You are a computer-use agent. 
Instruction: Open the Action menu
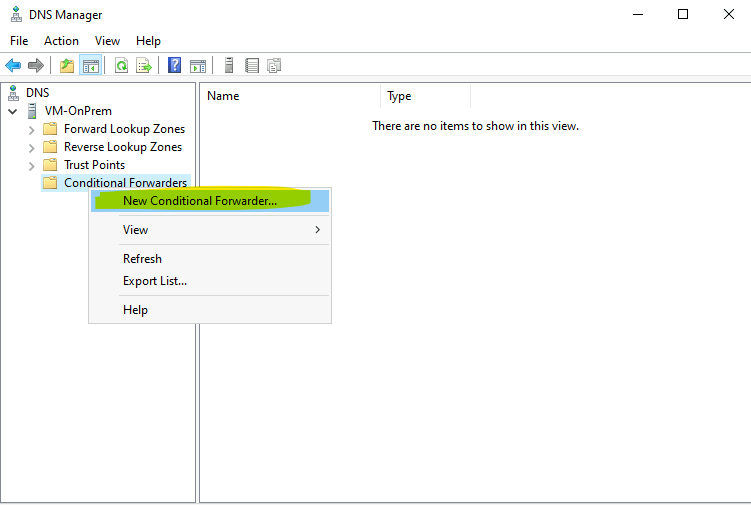[x=61, y=41]
